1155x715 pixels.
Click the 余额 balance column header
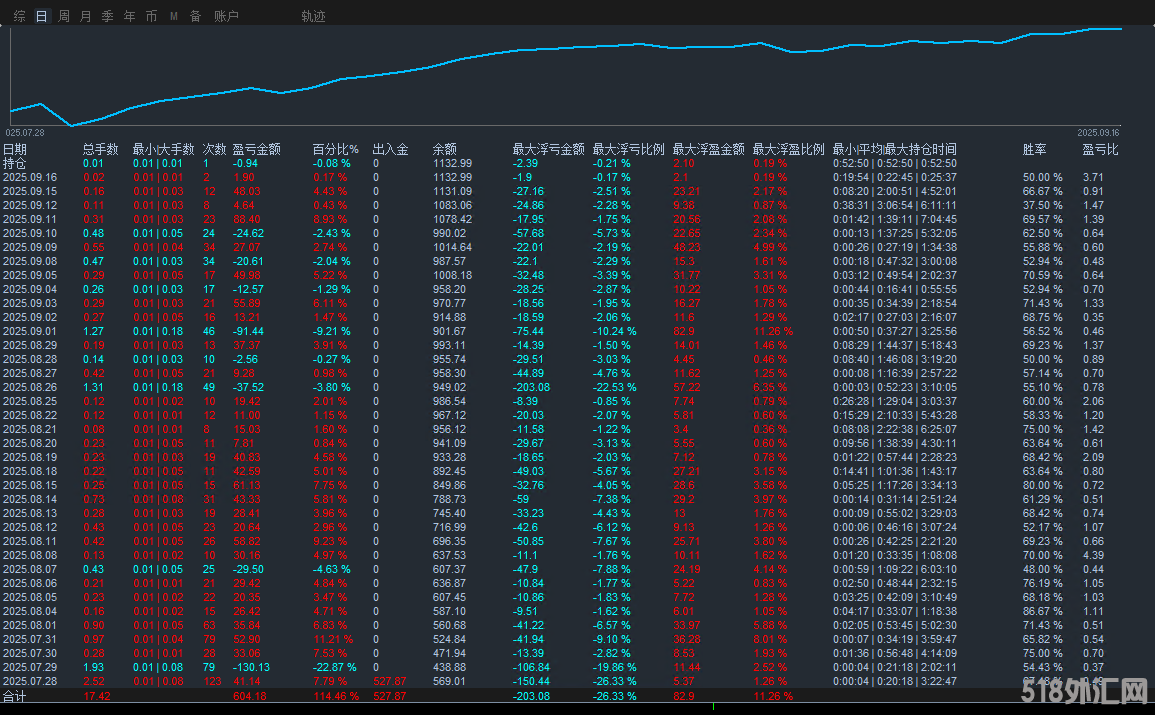(444, 148)
